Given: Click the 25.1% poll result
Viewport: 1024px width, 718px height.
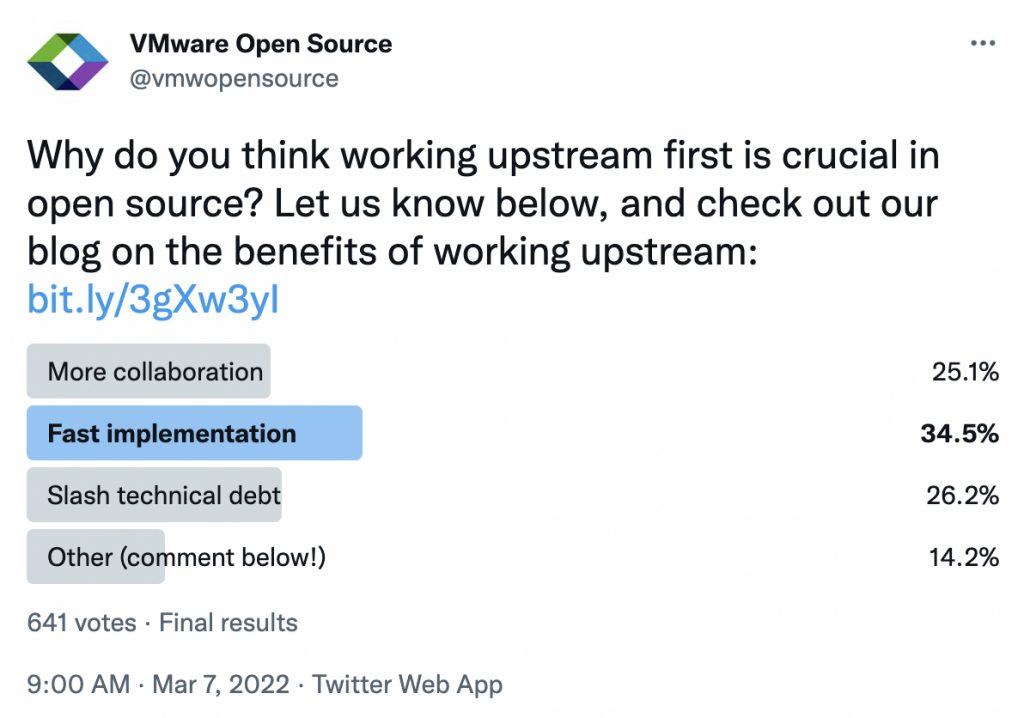Looking at the screenshot, I should 965,373.
